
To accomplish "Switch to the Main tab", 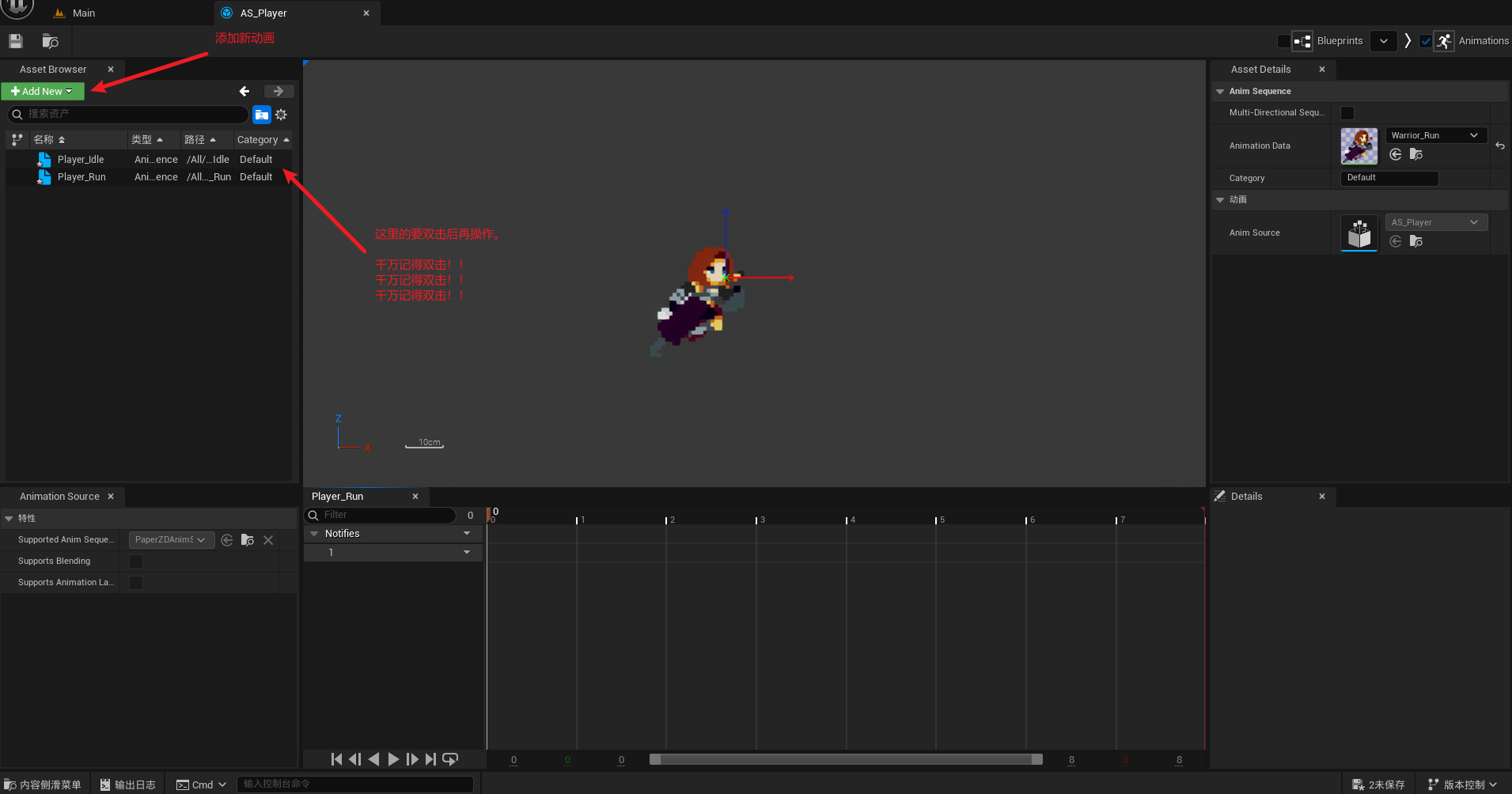I will point(83,13).
